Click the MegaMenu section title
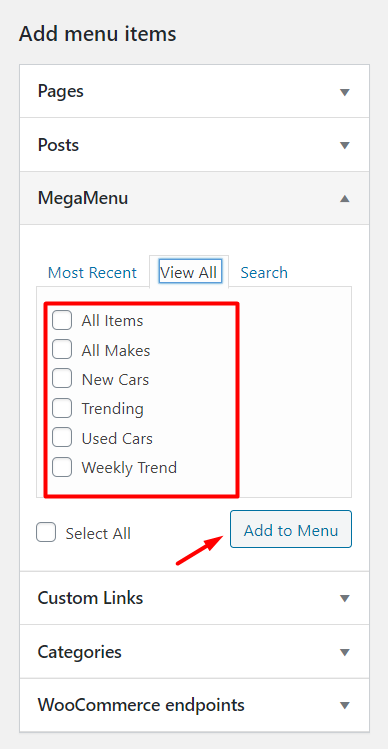388x749 pixels. pyautogui.click(x=83, y=198)
